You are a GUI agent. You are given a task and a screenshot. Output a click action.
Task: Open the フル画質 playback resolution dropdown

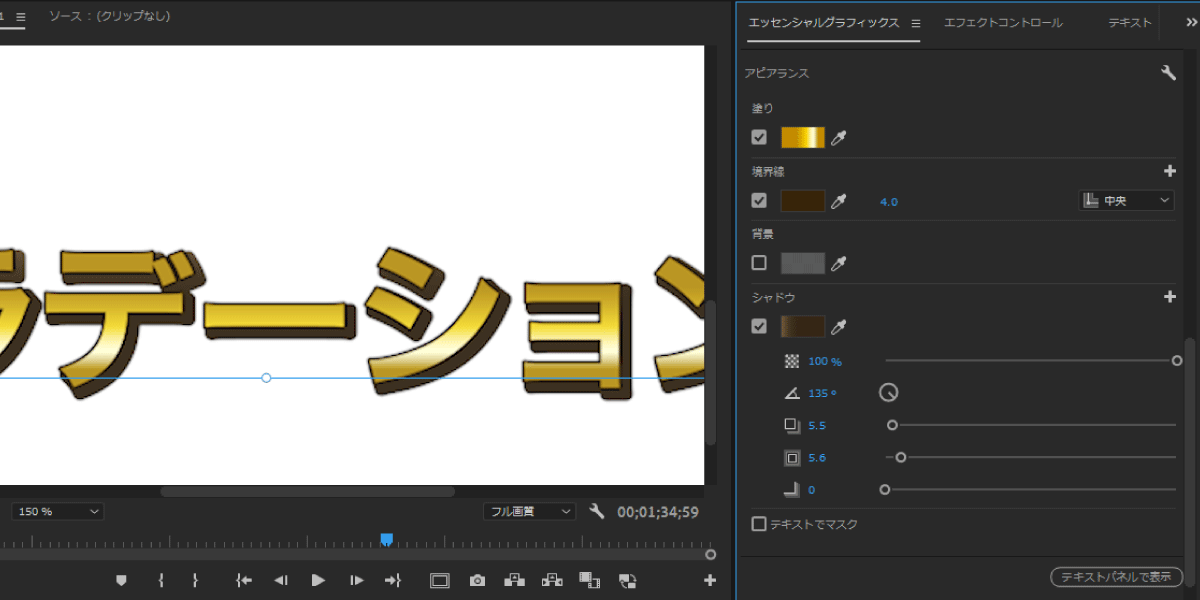coord(529,511)
